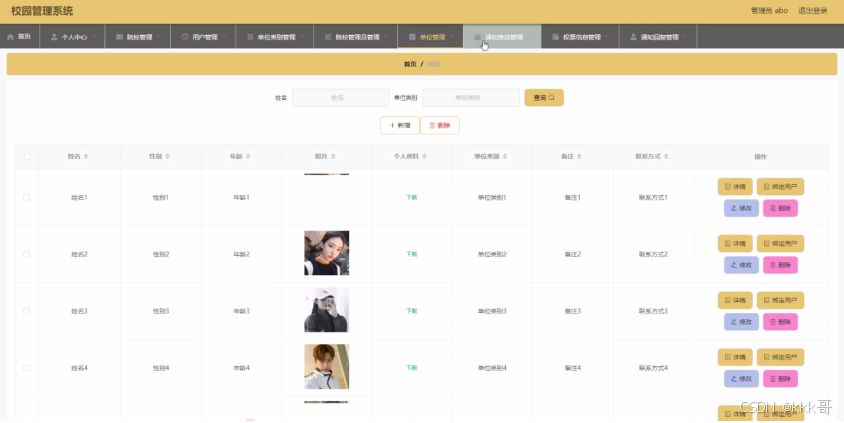The image size is (844, 423).
Task: Expand the 院校管理员管理 menu arrow
Action: (x=386, y=37)
